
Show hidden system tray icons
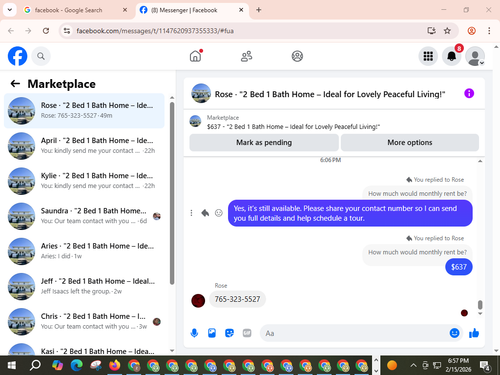(413, 366)
